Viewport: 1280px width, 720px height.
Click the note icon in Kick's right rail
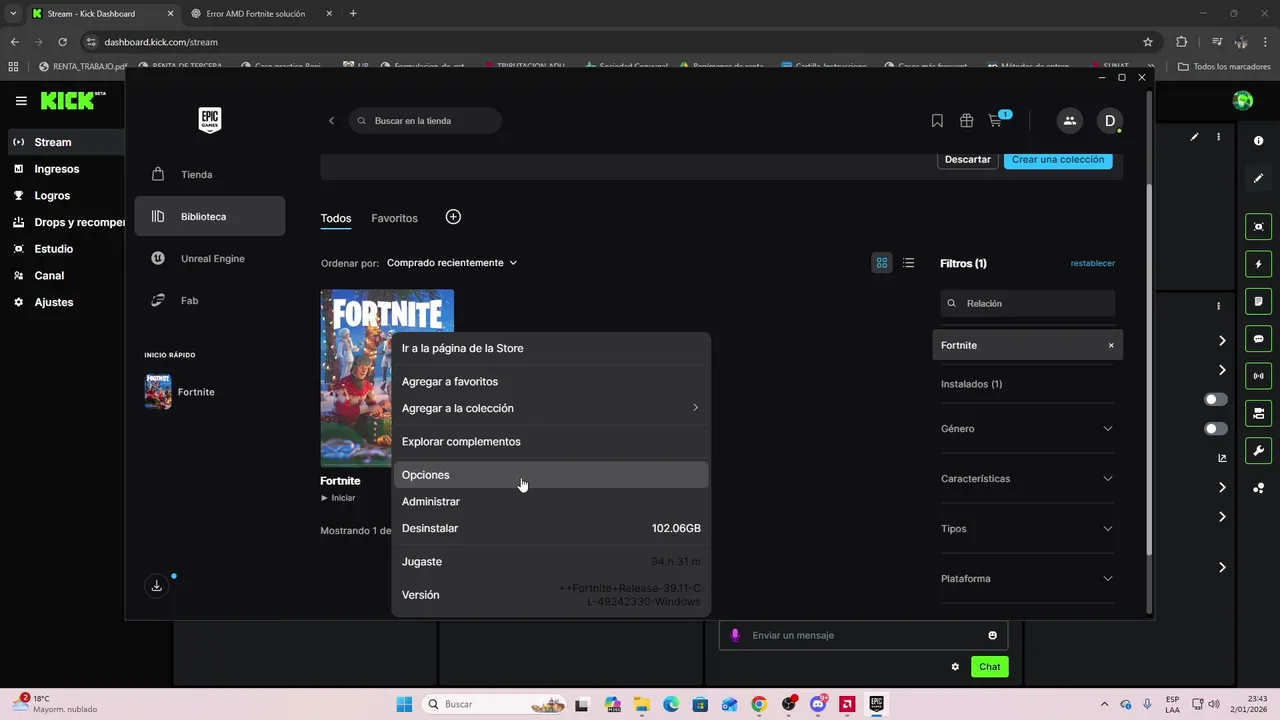[x=1259, y=301]
